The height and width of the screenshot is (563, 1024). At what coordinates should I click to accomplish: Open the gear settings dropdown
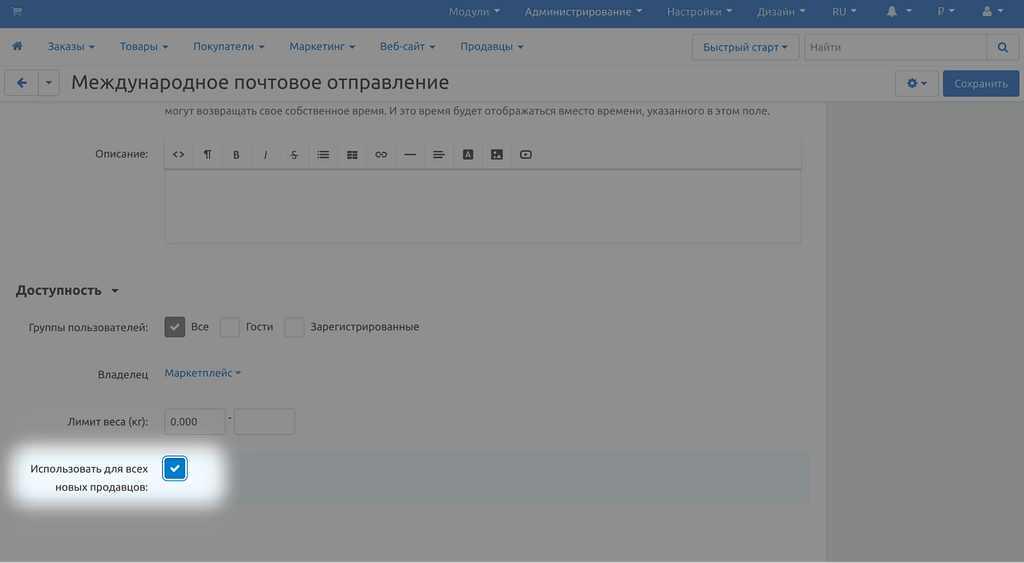(x=916, y=83)
